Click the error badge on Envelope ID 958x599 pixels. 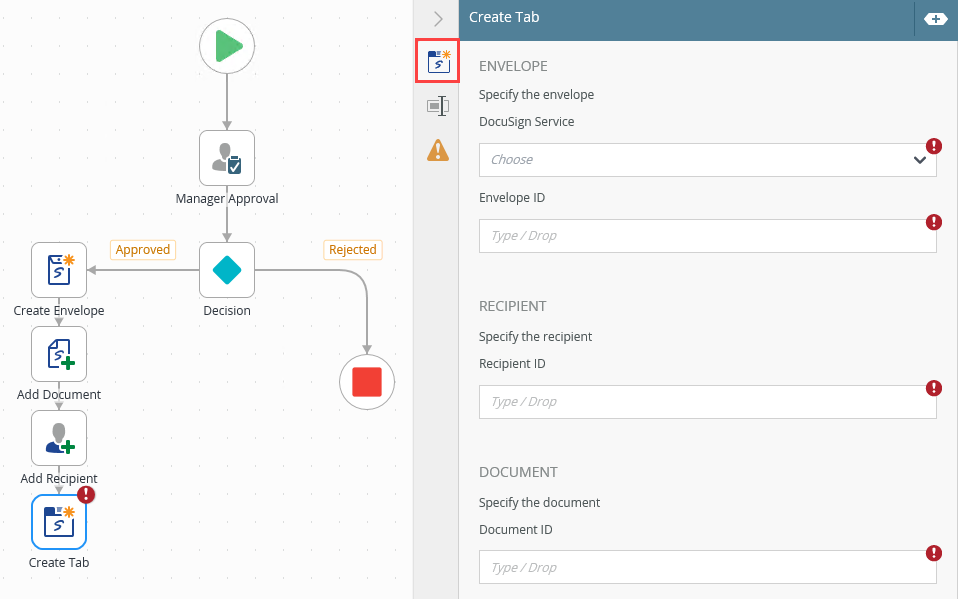[x=934, y=222]
